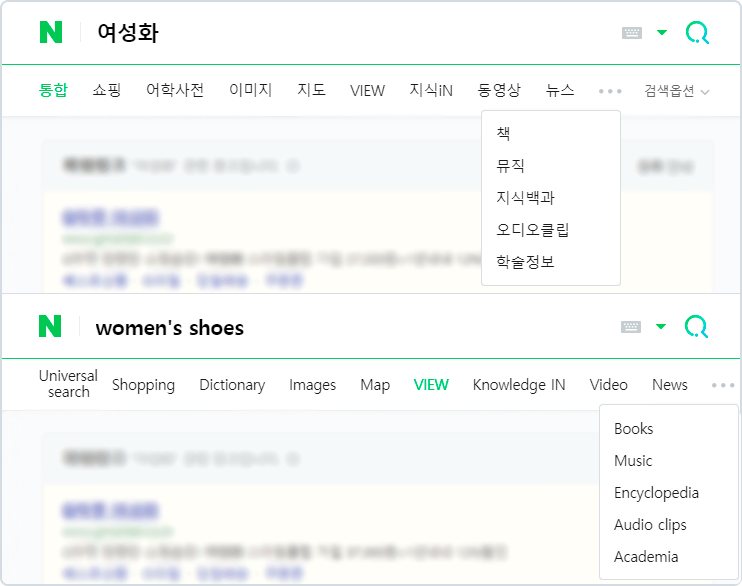Select the VIEW tab in the Korean tab bar
Screen dimensions: 742x586
(367, 90)
